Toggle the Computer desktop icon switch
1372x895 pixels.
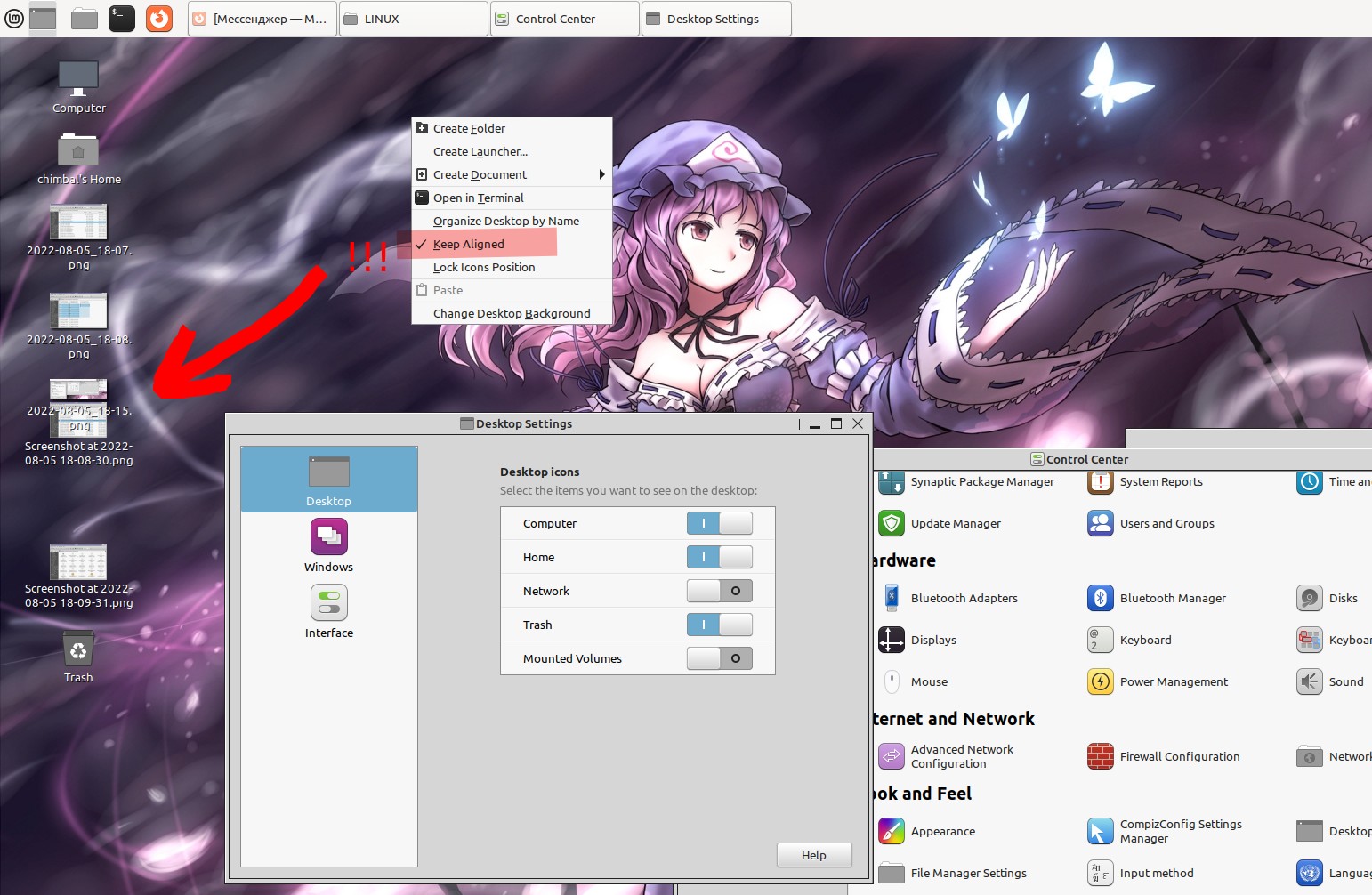tap(720, 523)
